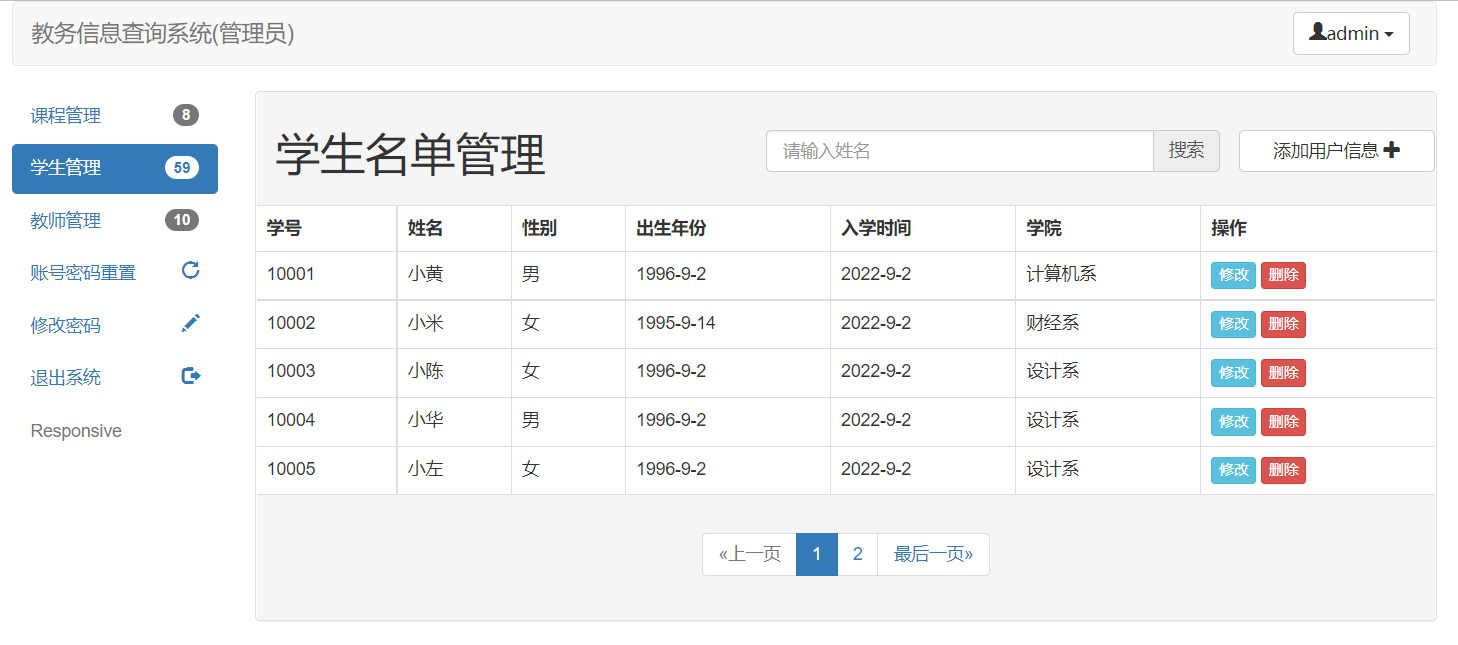Click the 请输入姓名 search input field
The width and height of the screenshot is (1458, 645).
click(960, 151)
